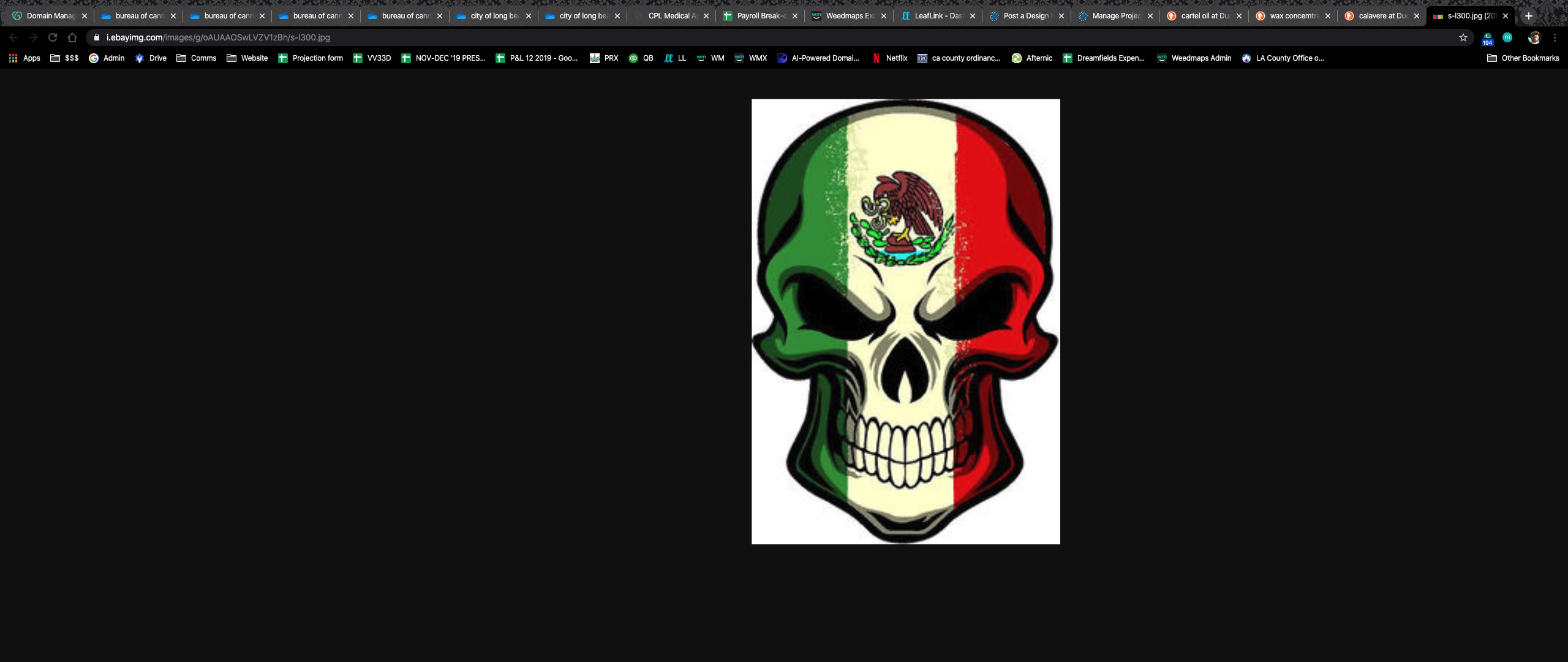The width and height of the screenshot is (1568, 662).
Task: Click the profile avatar icon
Action: (1534, 37)
